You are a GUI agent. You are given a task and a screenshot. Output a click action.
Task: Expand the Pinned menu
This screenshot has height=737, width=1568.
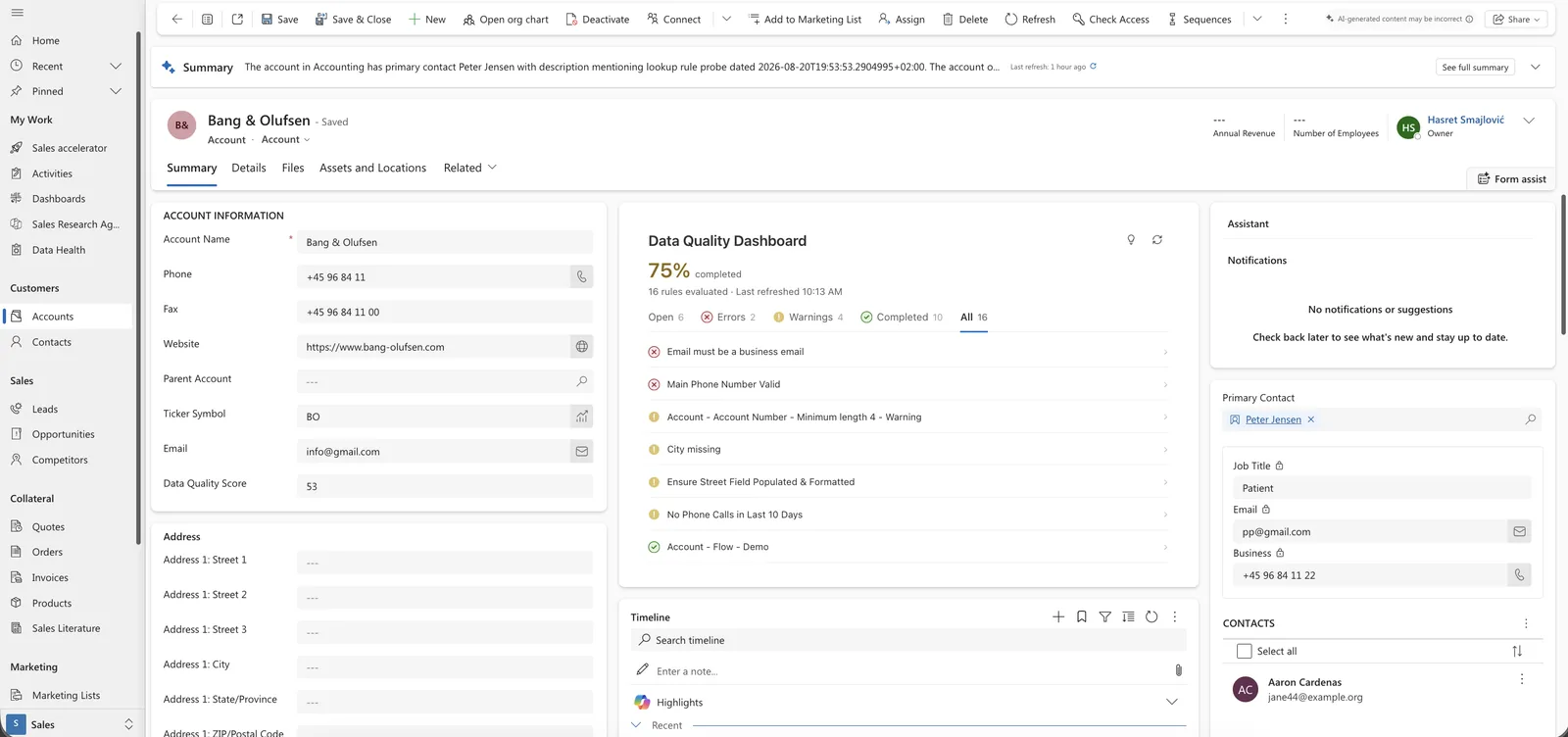116,91
